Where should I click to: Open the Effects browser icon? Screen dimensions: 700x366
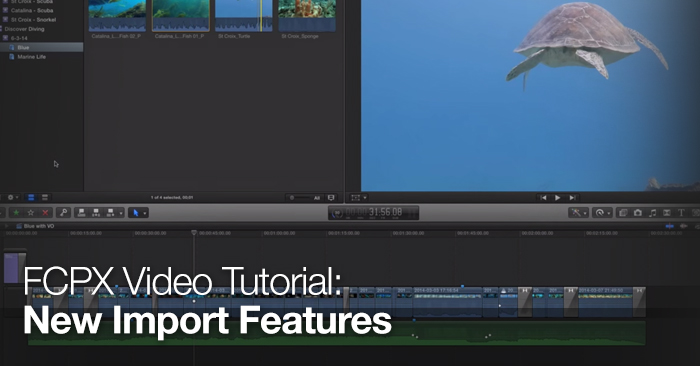623,213
